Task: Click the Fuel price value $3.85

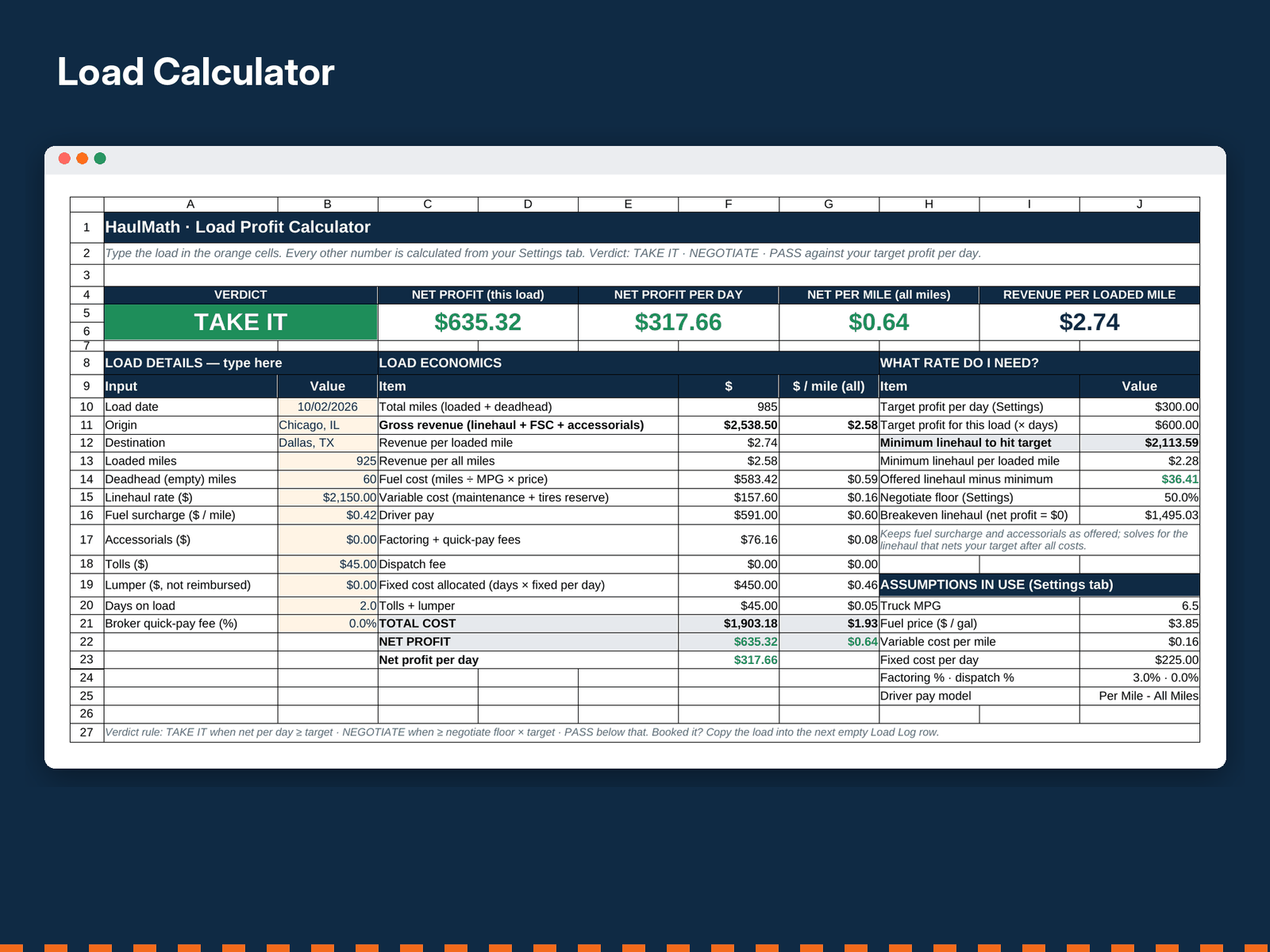Action: tap(1140, 624)
